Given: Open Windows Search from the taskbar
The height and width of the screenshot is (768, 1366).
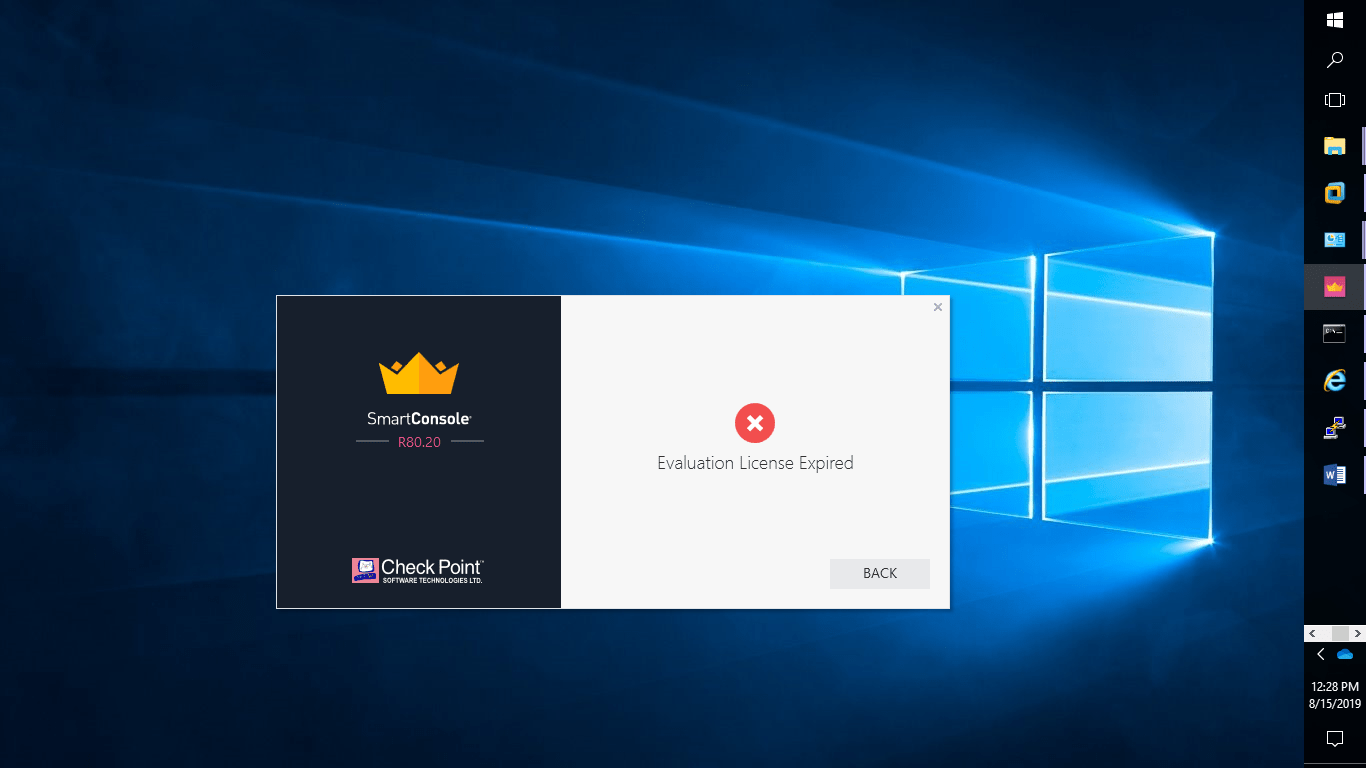Looking at the screenshot, I should click(1334, 60).
